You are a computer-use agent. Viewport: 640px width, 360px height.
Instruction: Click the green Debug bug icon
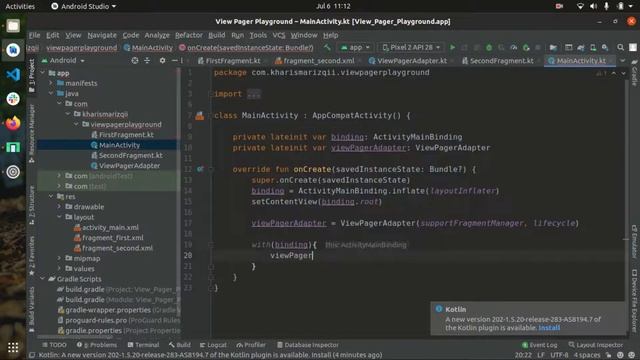[489, 47]
